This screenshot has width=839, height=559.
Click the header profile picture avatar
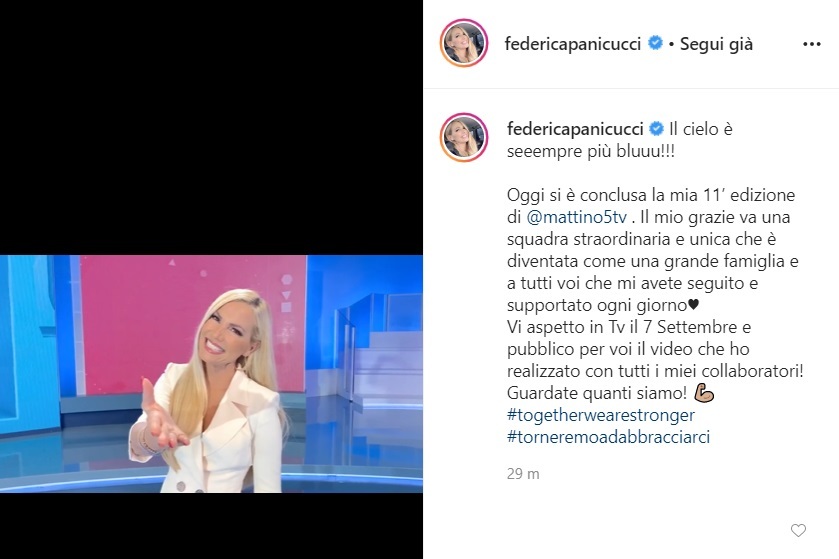(463, 43)
